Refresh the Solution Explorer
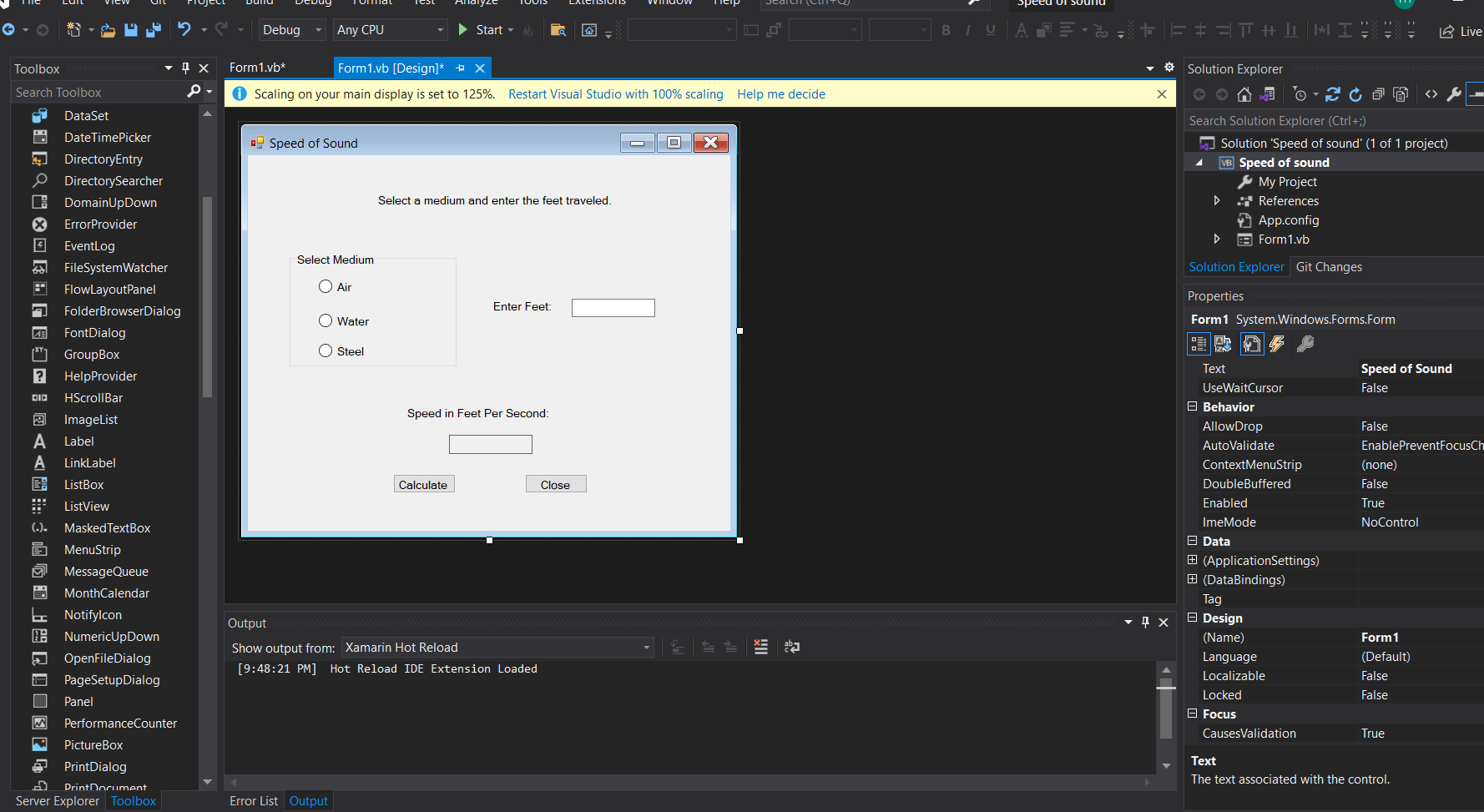 (1355, 94)
